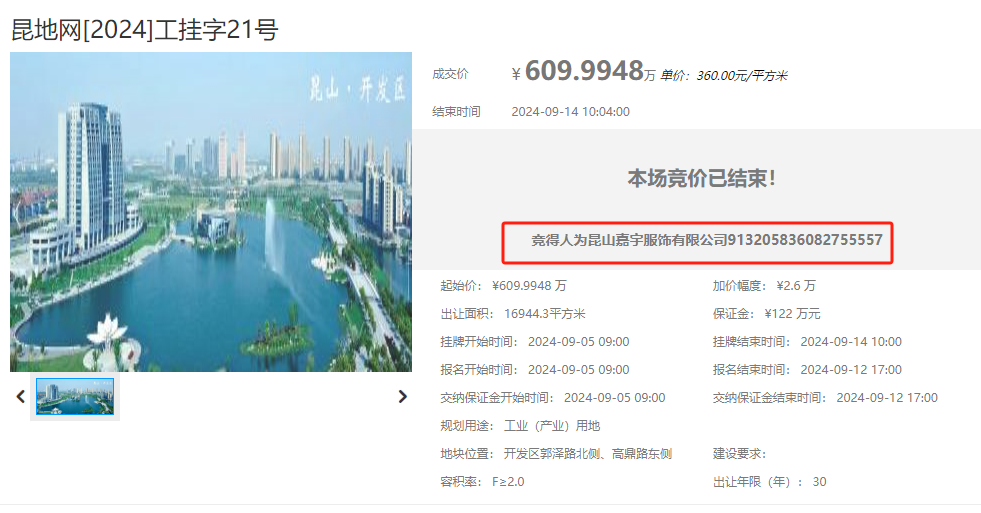Click the 本场竞价已结束 banner text

[x=701, y=178]
